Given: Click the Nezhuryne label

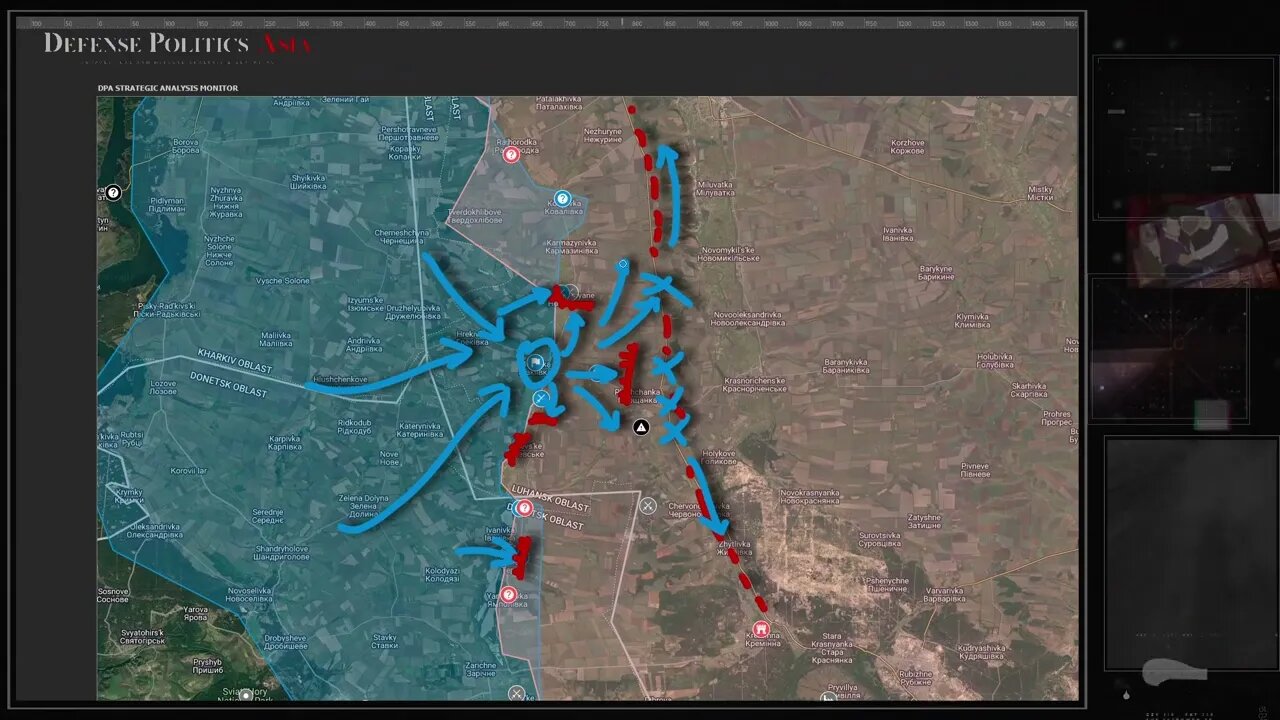Looking at the screenshot, I should 603,135.
